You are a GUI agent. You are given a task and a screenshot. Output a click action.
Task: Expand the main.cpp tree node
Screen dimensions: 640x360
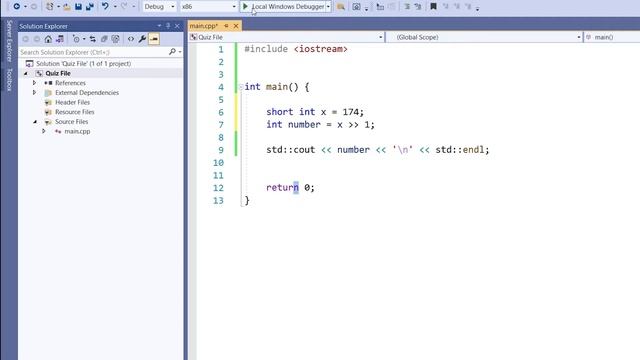point(44,131)
